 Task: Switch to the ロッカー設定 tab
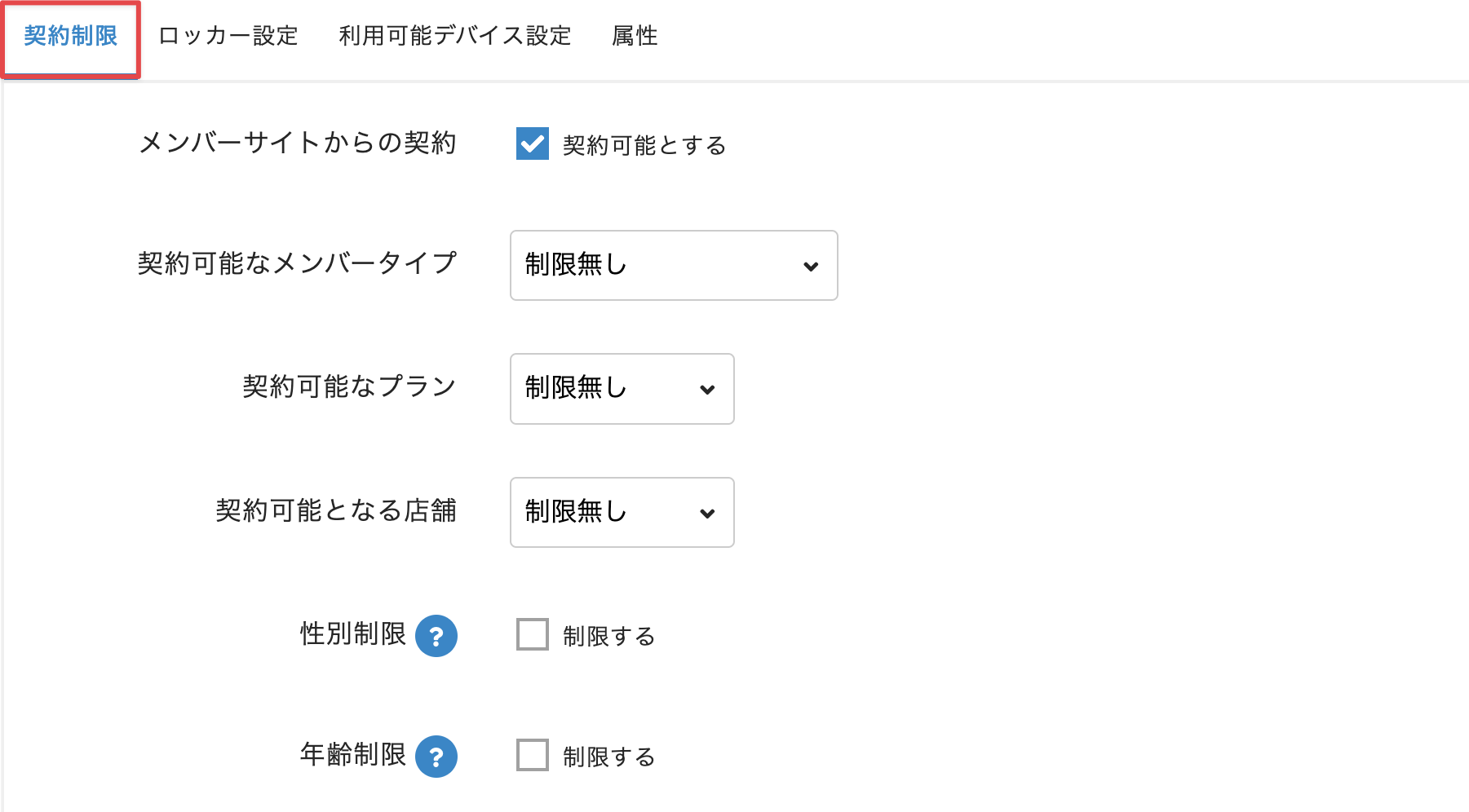228,36
